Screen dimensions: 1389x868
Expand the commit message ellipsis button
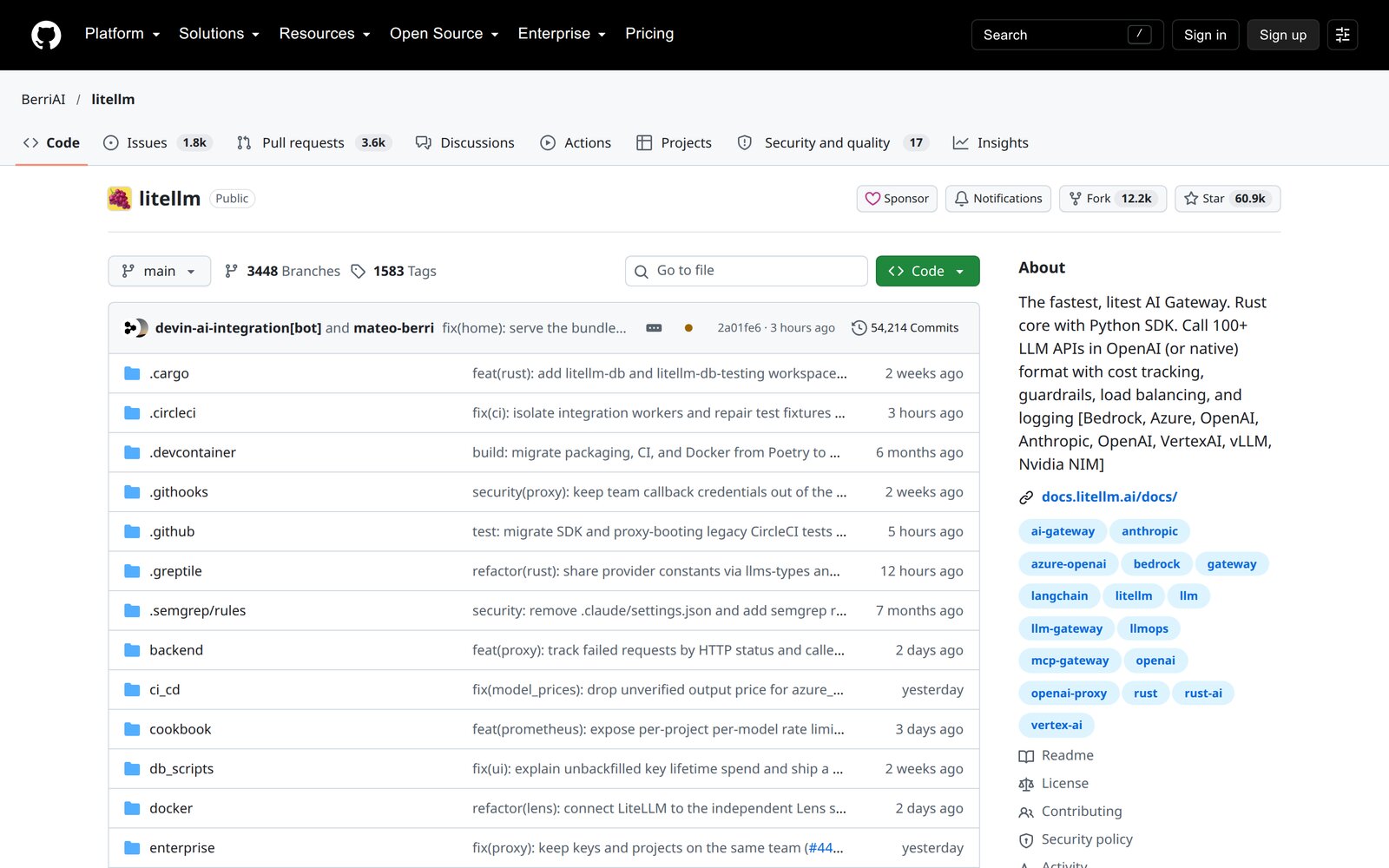point(655,328)
